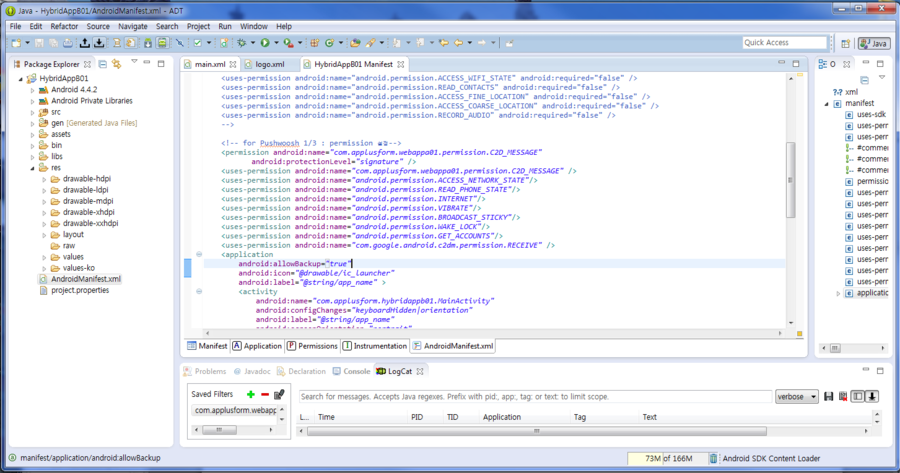This screenshot has width=900, height=473.
Task: Click the Open Type folder icon
Action: pyautogui.click(x=355, y=43)
